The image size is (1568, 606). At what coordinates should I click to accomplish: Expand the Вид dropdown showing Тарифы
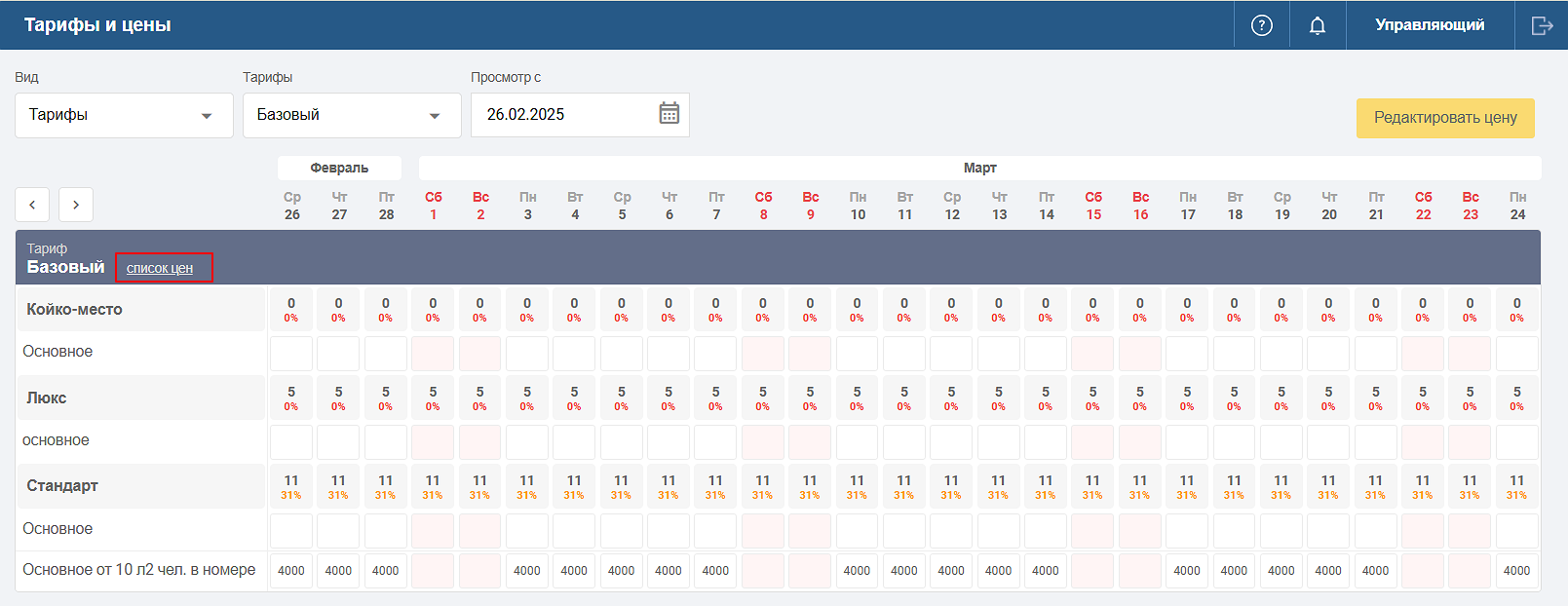(x=124, y=115)
